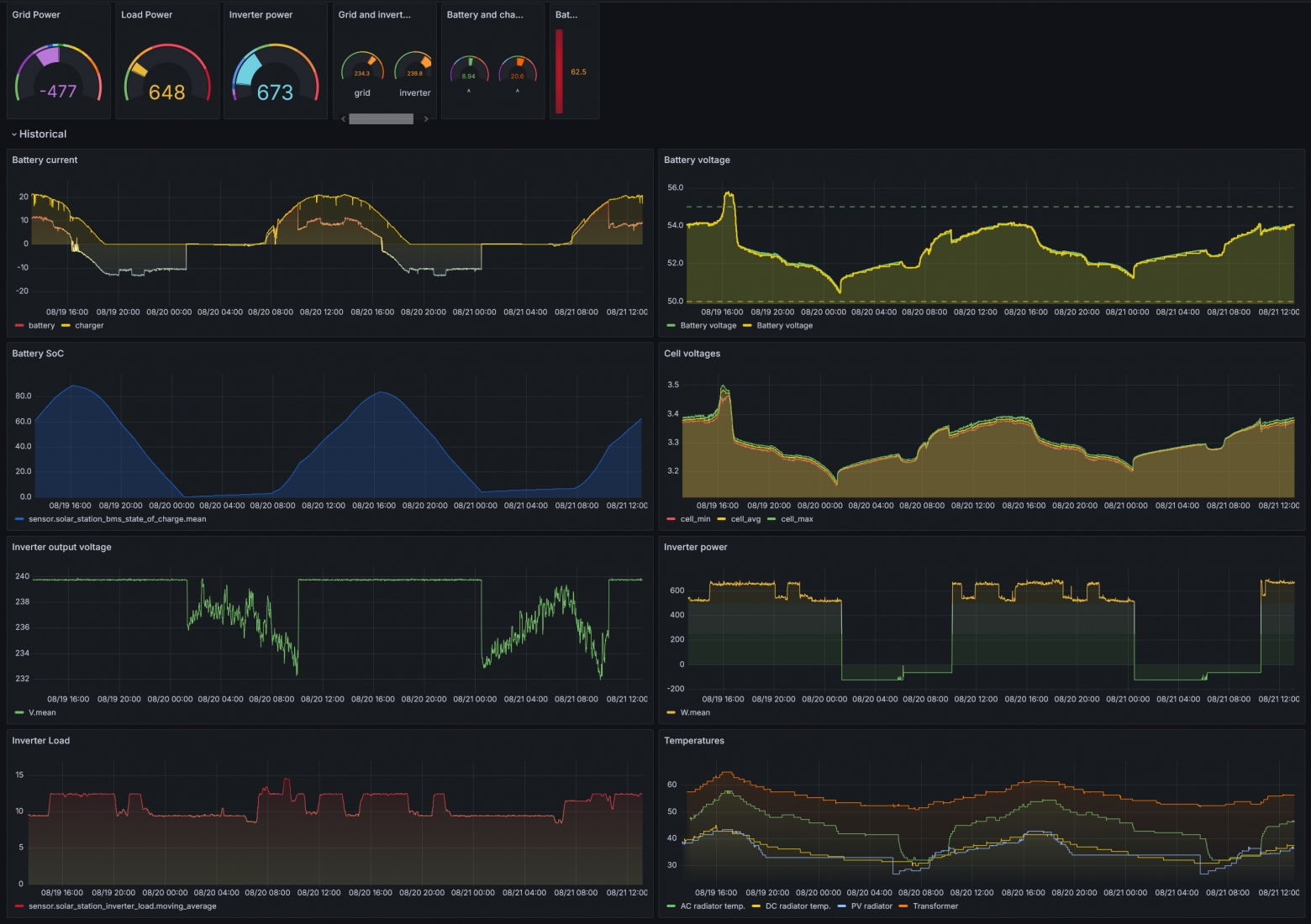The height and width of the screenshot is (924, 1311).
Task: Click the Grid Power gauge showing -477
Action: tap(58, 73)
